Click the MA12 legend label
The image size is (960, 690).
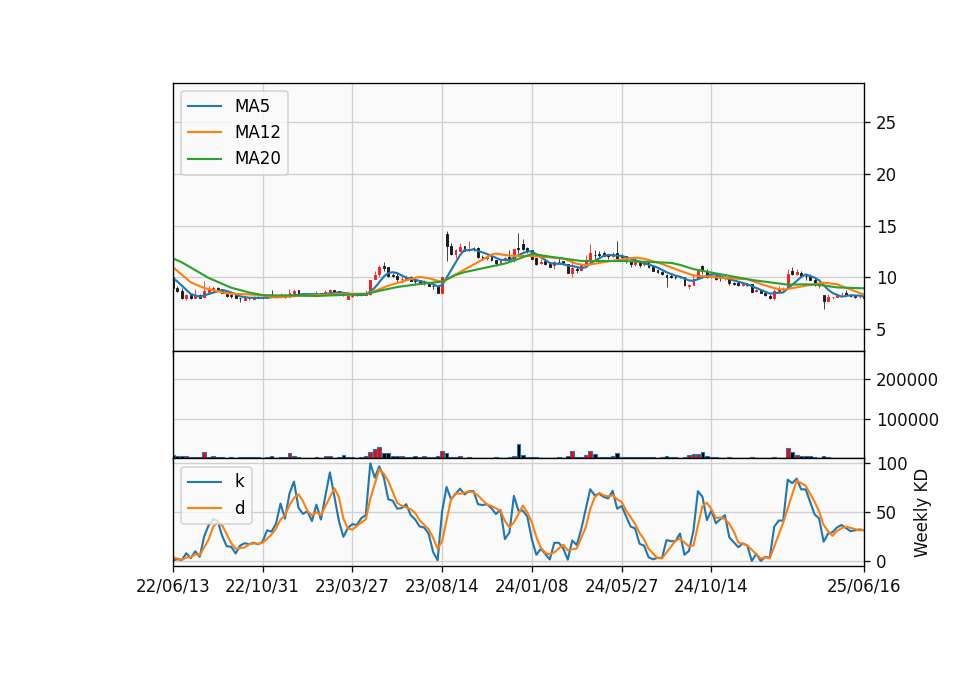click(x=257, y=132)
